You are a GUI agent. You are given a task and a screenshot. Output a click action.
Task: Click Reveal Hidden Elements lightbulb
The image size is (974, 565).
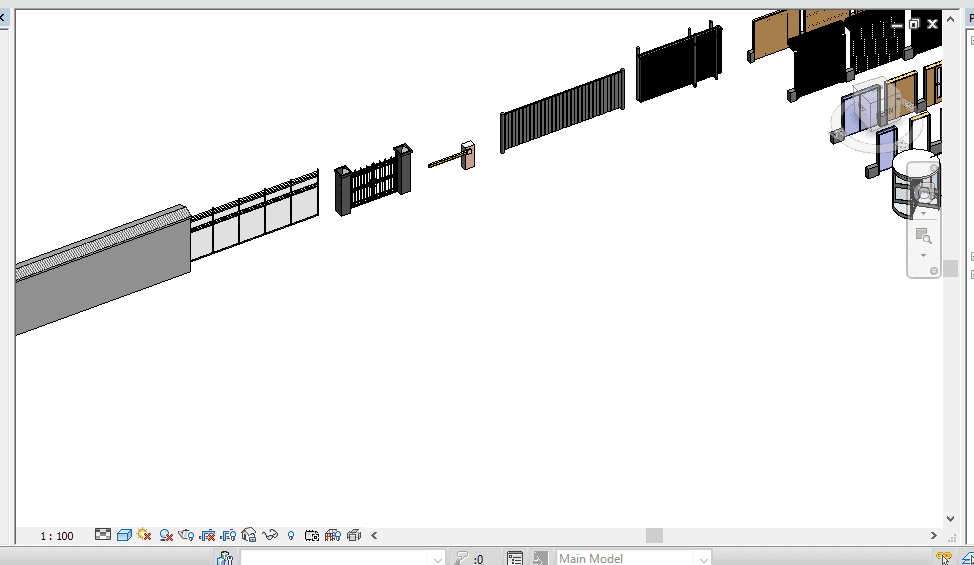(x=291, y=535)
